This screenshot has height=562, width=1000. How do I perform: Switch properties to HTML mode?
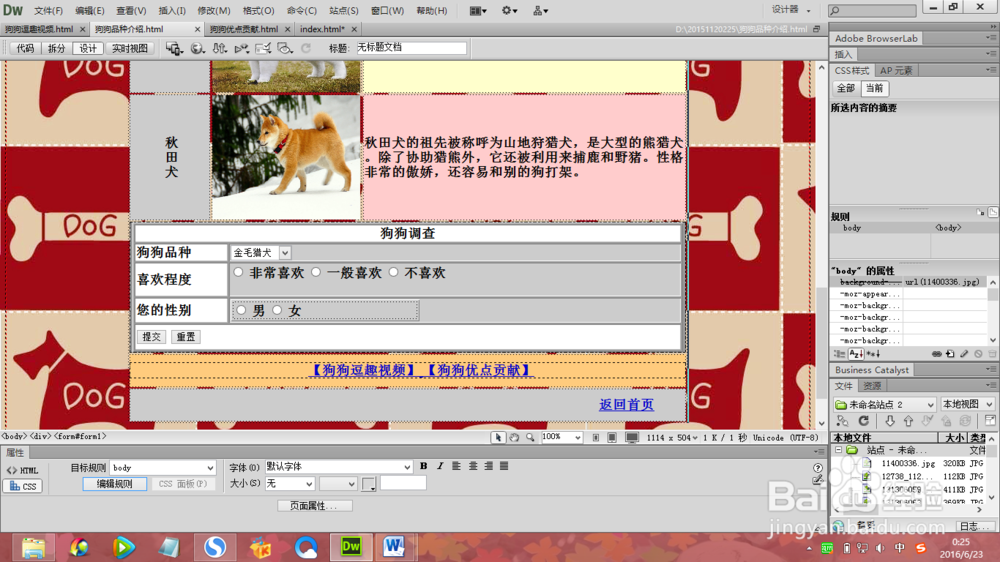tap(23, 470)
